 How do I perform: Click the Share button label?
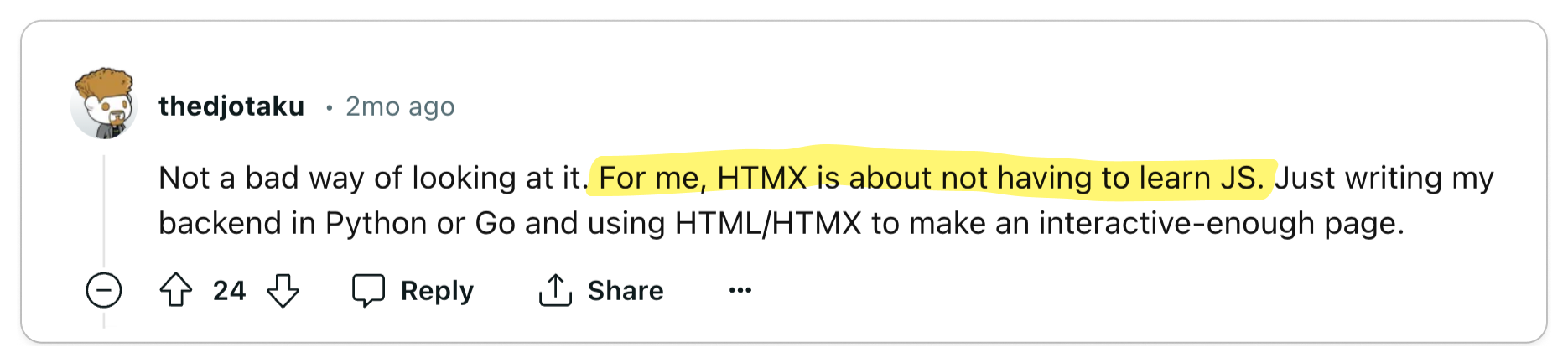click(626, 291)
